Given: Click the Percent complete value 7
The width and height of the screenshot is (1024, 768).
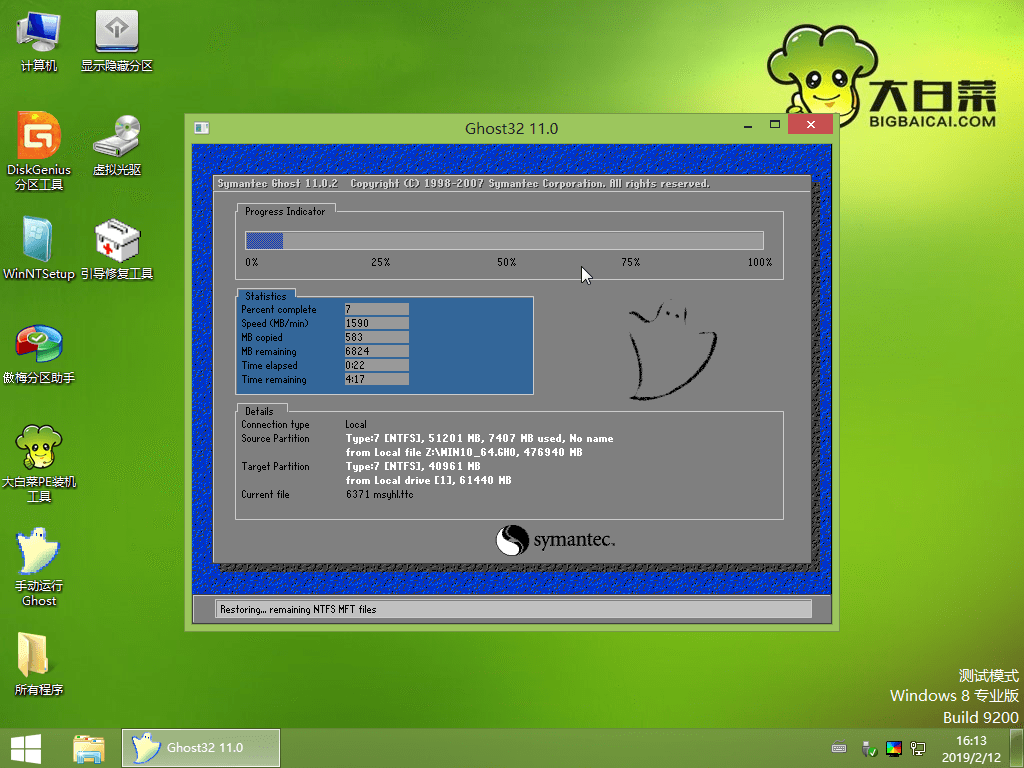Looking at the screenshot, I should pyautogui.click(x=376, y=310).
